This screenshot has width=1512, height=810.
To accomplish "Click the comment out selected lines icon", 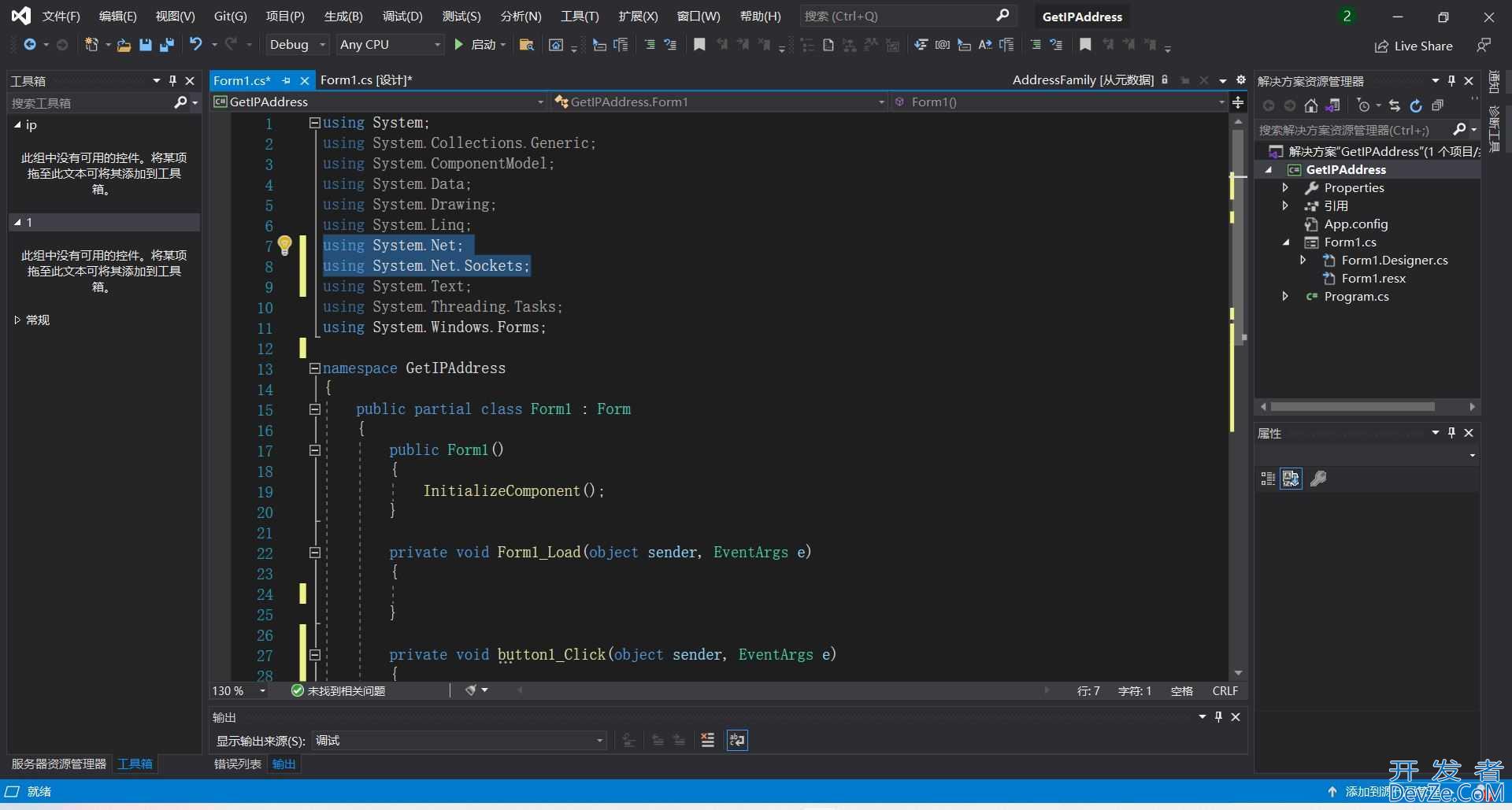I will pos(650,45).
